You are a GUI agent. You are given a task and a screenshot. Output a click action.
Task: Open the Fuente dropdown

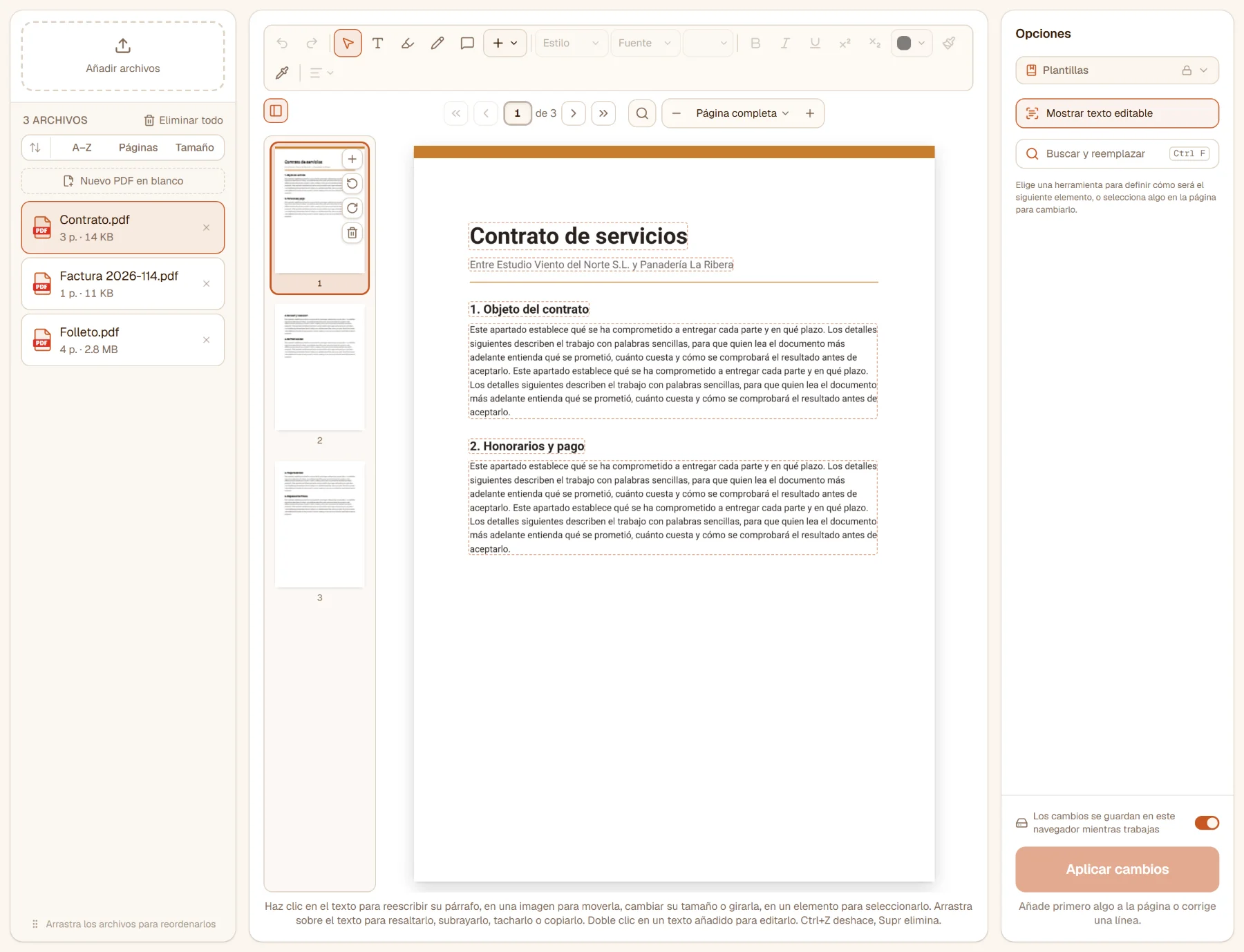click(x=645, y=44)
